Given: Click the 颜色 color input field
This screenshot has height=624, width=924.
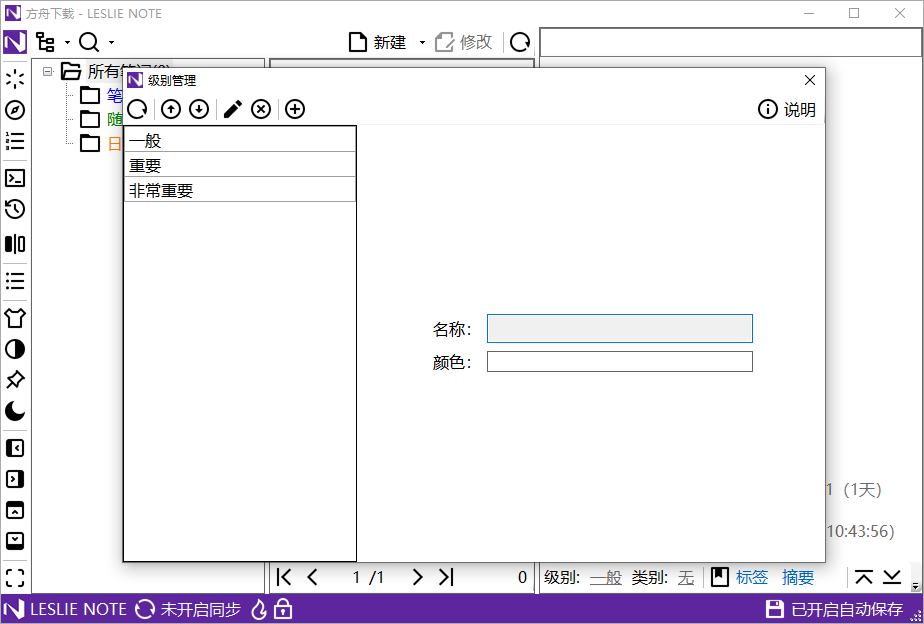Looking at the screenshot, I should 619,361.
